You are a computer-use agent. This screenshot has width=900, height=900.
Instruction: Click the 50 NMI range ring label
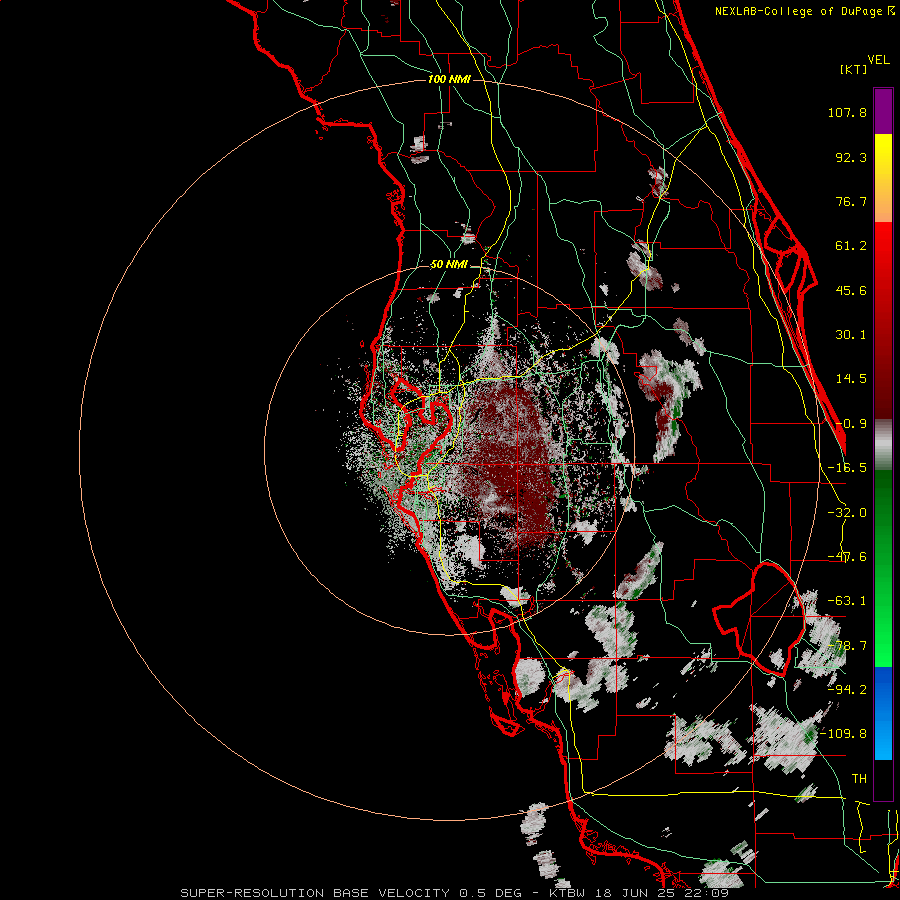coord(449,265)
